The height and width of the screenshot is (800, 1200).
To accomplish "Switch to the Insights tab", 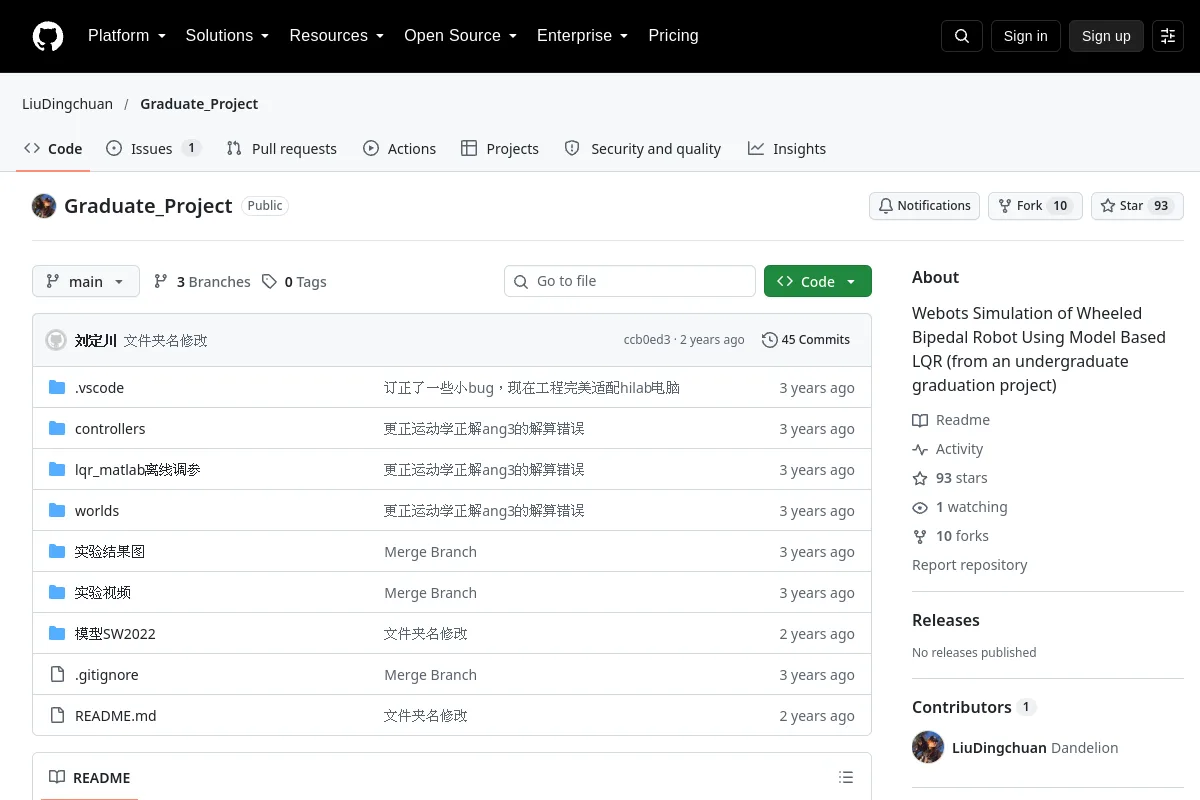I will pos(787,149).
